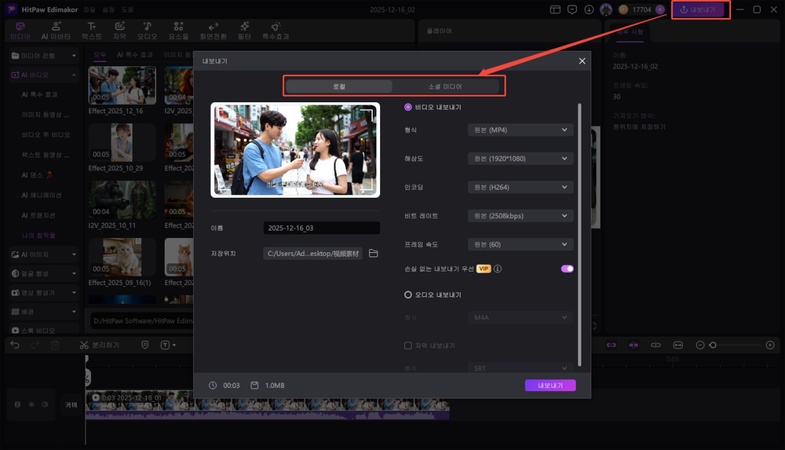Click the folder icon beside save location
The image size is (785, 450).
point(373,254)
